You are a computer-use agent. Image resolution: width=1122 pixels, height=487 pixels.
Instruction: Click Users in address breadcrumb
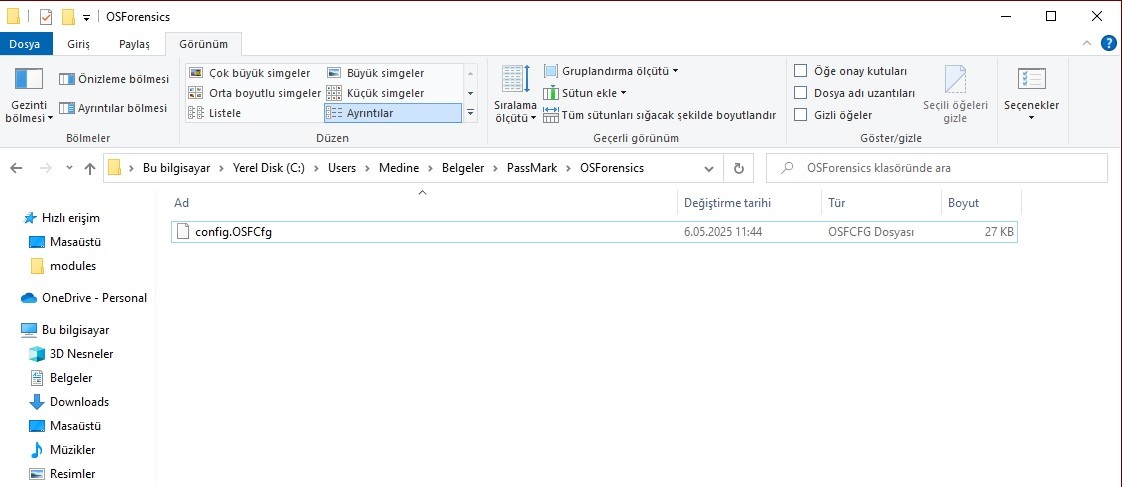[342, 169]
